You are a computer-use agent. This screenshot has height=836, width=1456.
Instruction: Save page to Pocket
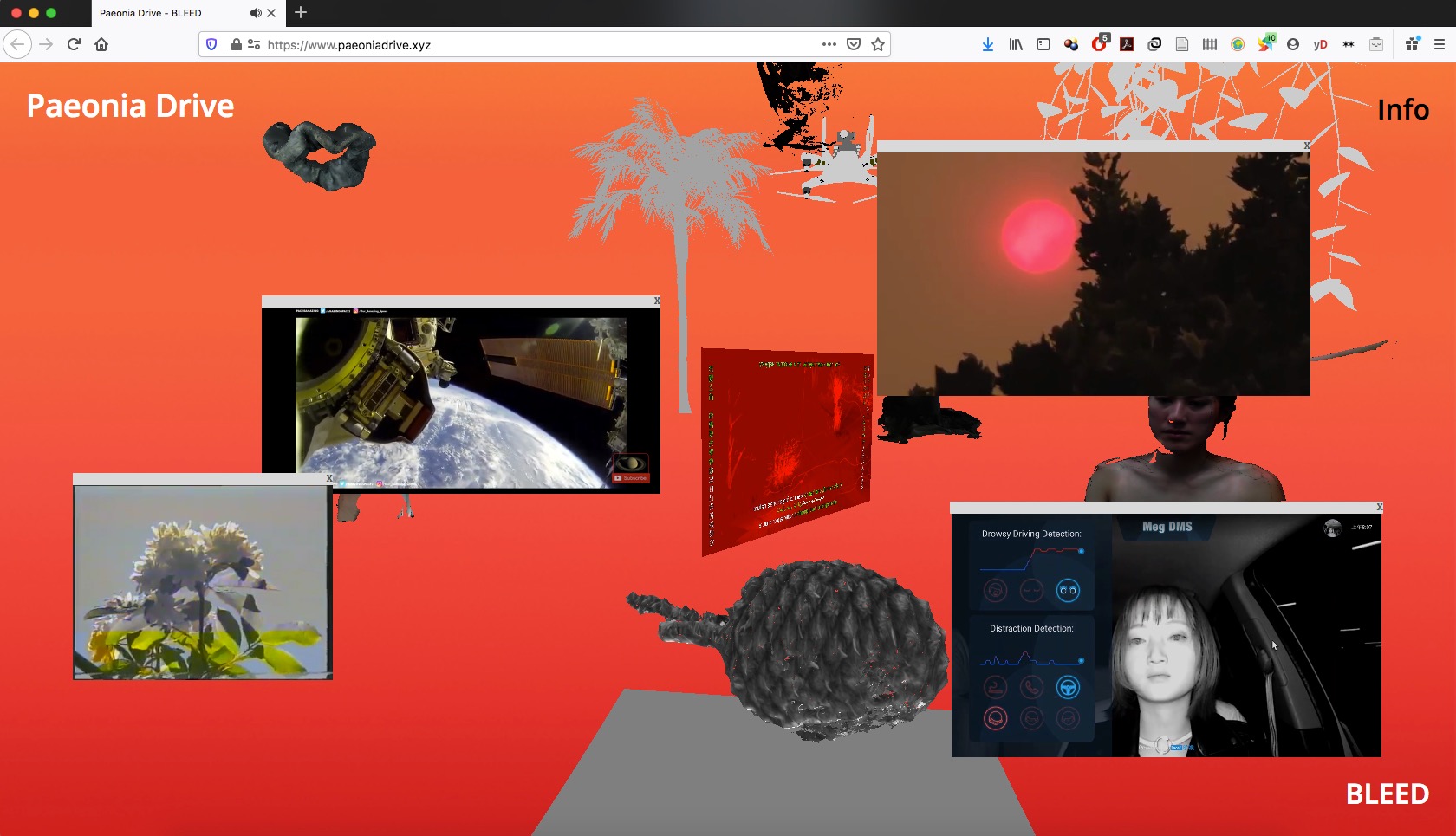click(x=854, y=44)
